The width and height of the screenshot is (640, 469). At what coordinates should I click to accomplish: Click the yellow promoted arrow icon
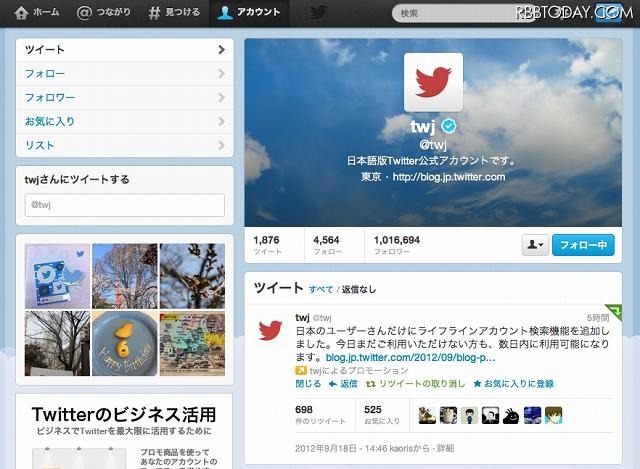pyautogui.click(x=301, y=371)
